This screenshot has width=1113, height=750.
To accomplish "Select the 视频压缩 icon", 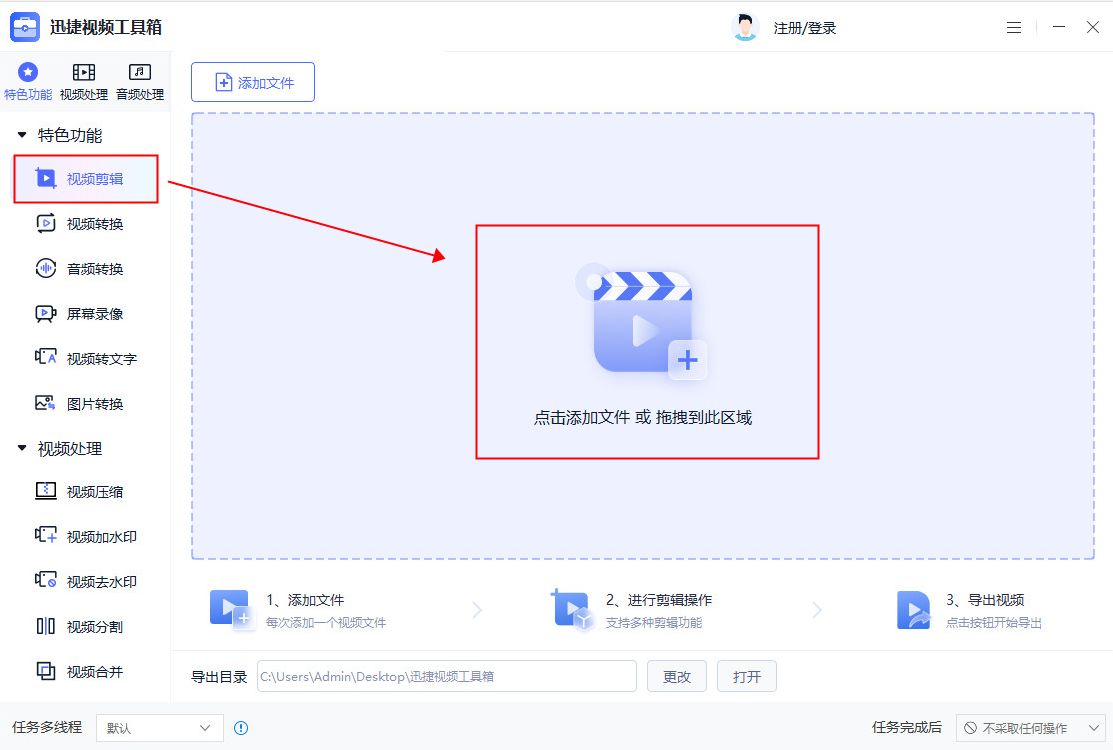I will click(45, 490).
